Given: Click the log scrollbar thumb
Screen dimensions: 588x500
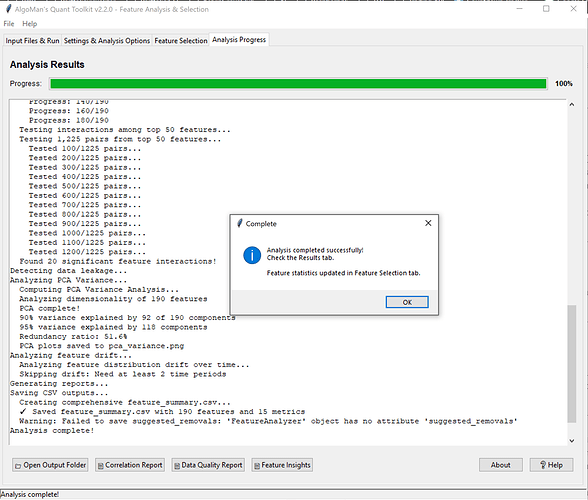Looking at the screenshot, I should click(572, 364).
